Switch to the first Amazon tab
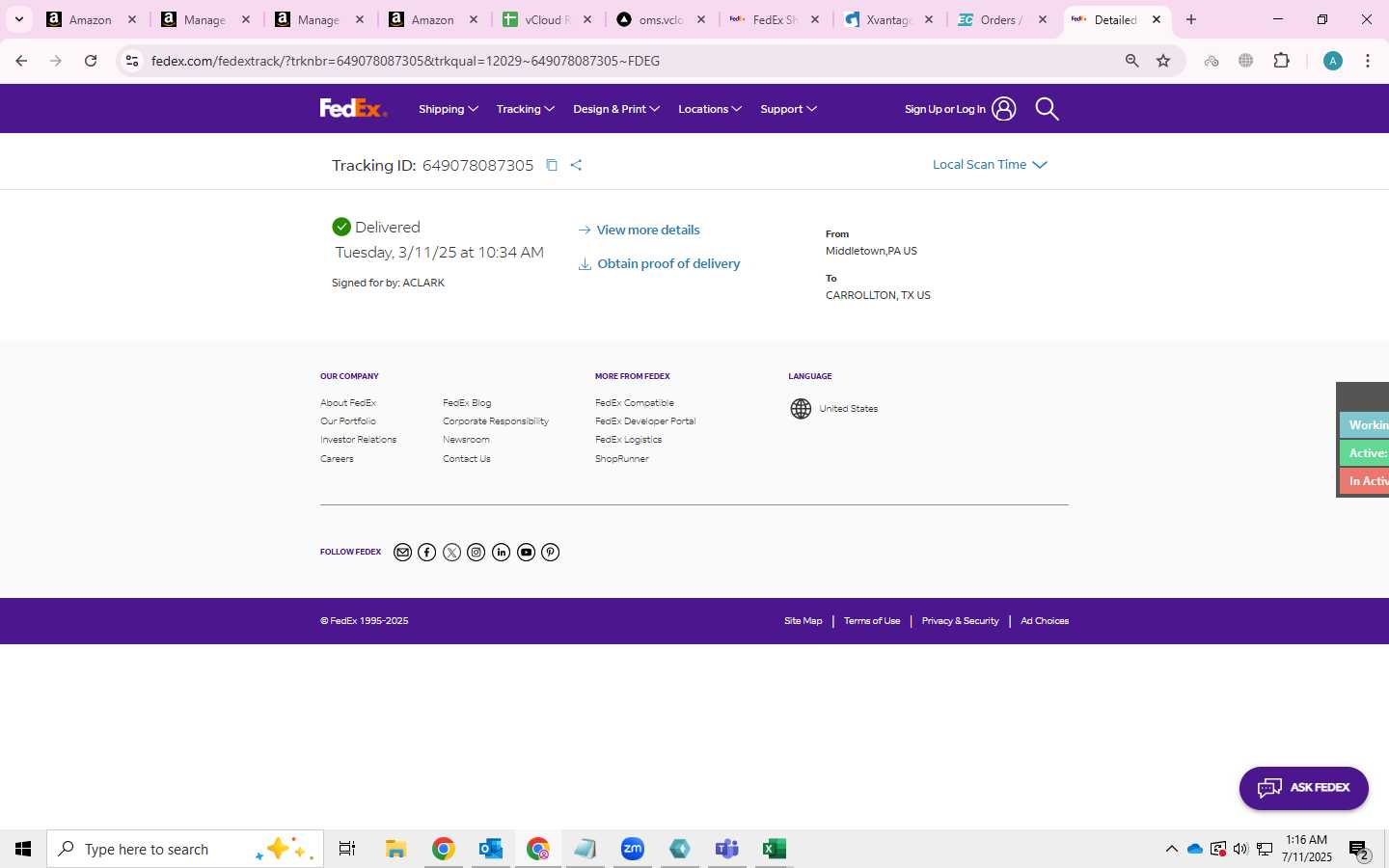Screen dimensions: 1389x868 click(93, 19)
